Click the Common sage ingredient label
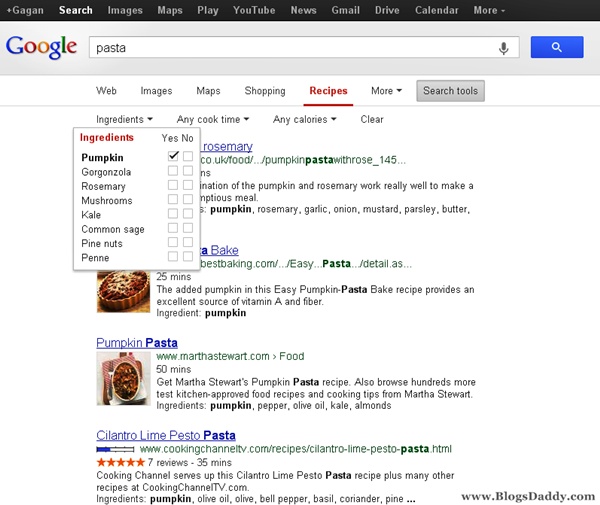Viewport: 600px width, 505px height. click(113, 229)
